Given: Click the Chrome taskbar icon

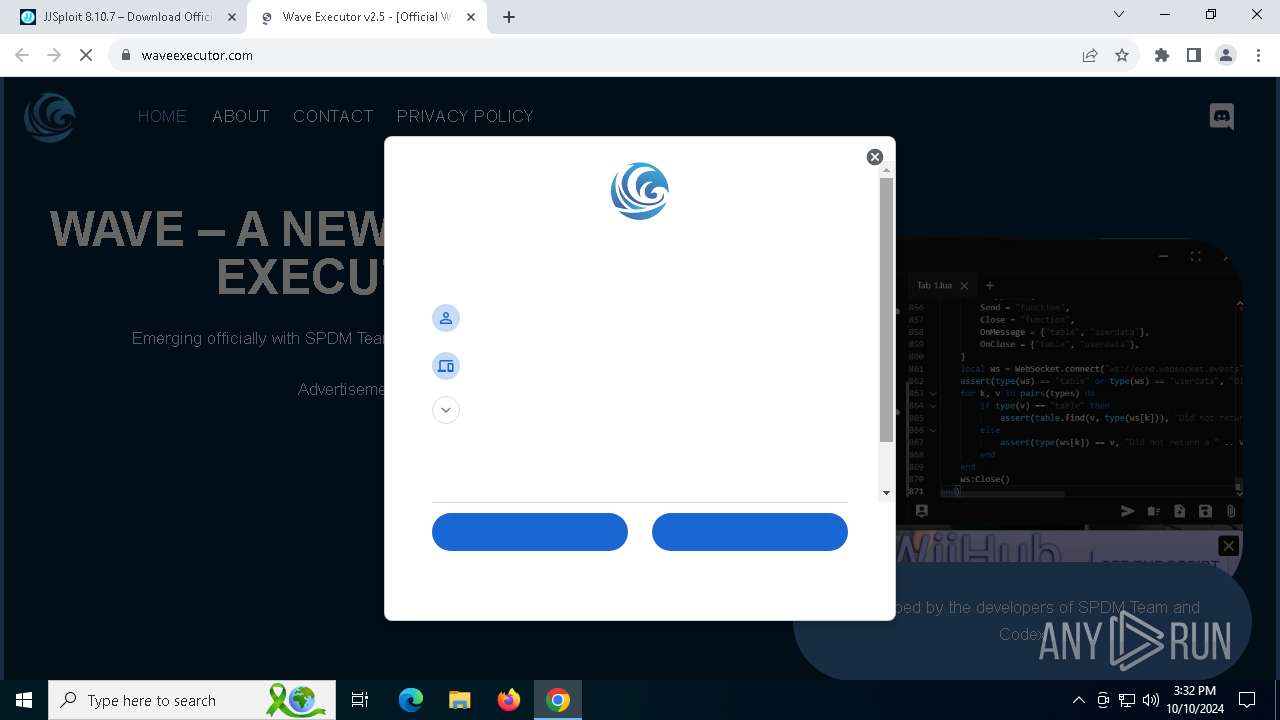Looking at the screenshot, I should pos(558,700).
